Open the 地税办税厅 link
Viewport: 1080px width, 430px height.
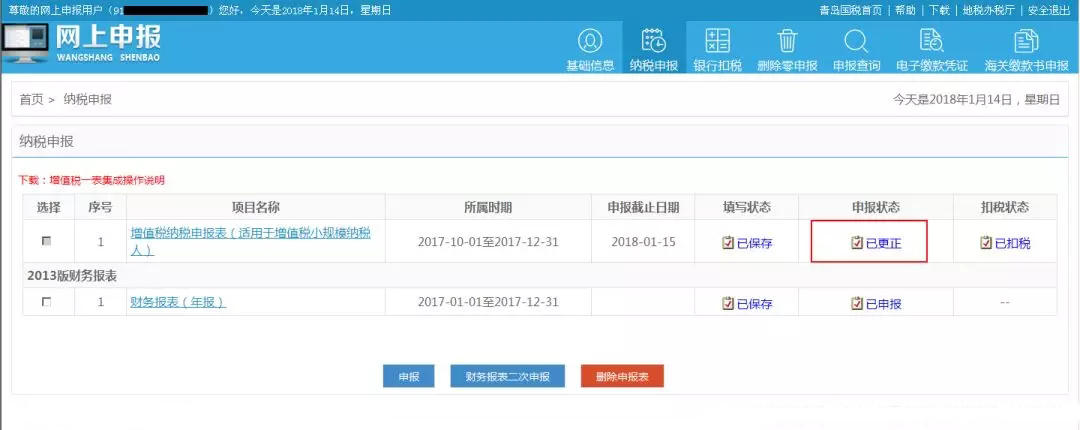coord(988,10)
